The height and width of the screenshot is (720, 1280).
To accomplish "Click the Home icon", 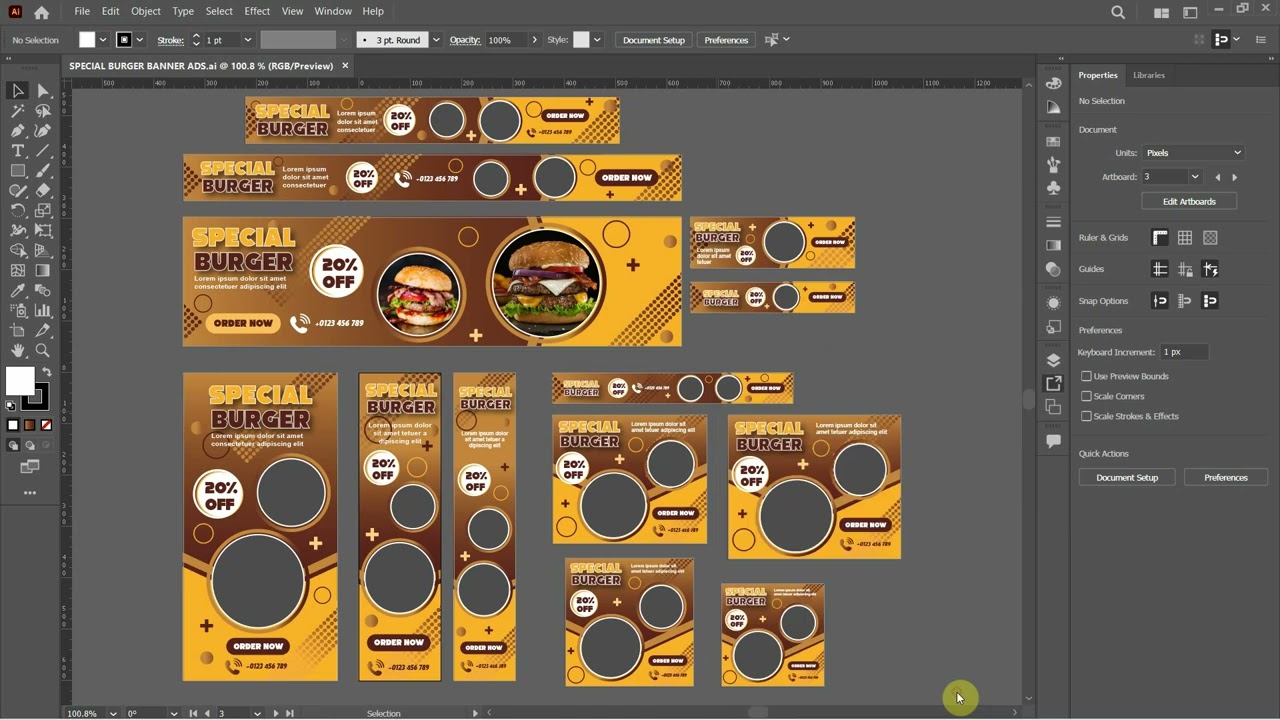I will click(41, 12).
